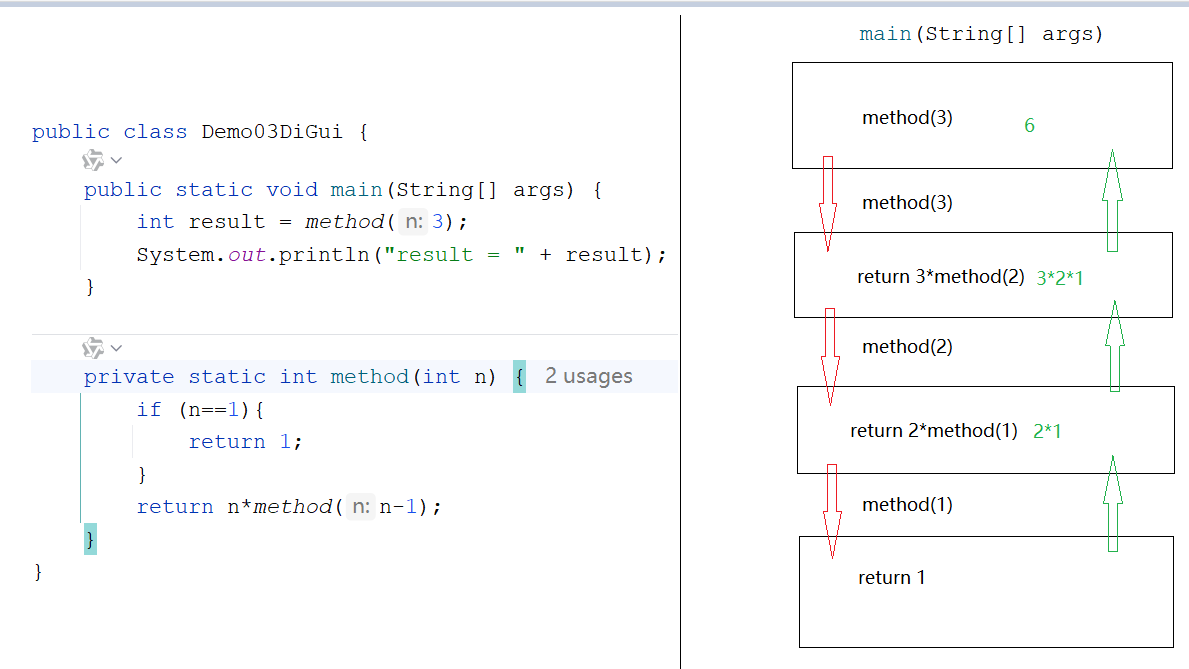Click green arrow beside the method(2) label
The height and width of the screenshot is (669, 1189).
1114,345
